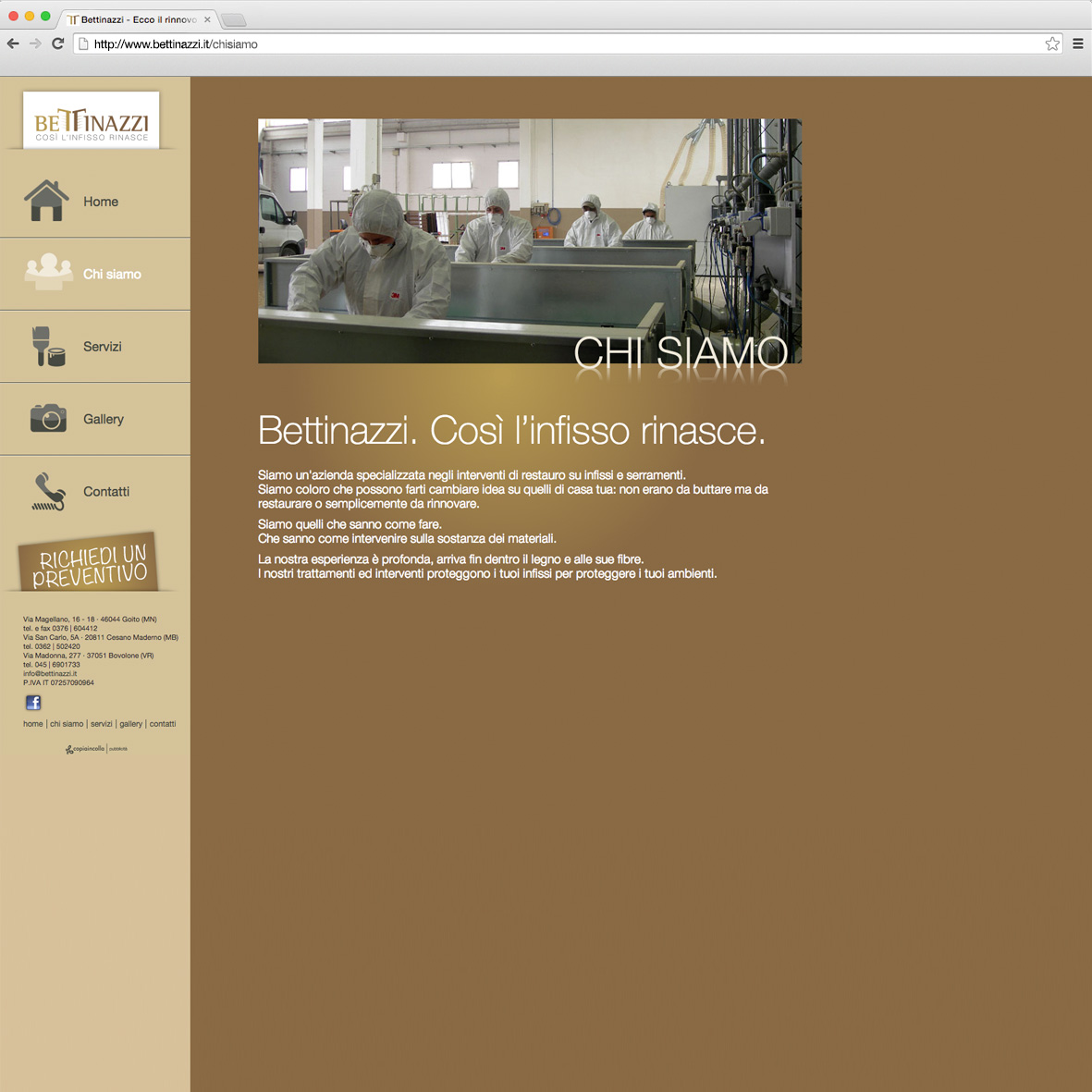The height and width of the screenshot is (1092, 1092).
Task: Focus the address bar showing bettinazzi.it/chisiamo
Action: [x=568, y=43]
